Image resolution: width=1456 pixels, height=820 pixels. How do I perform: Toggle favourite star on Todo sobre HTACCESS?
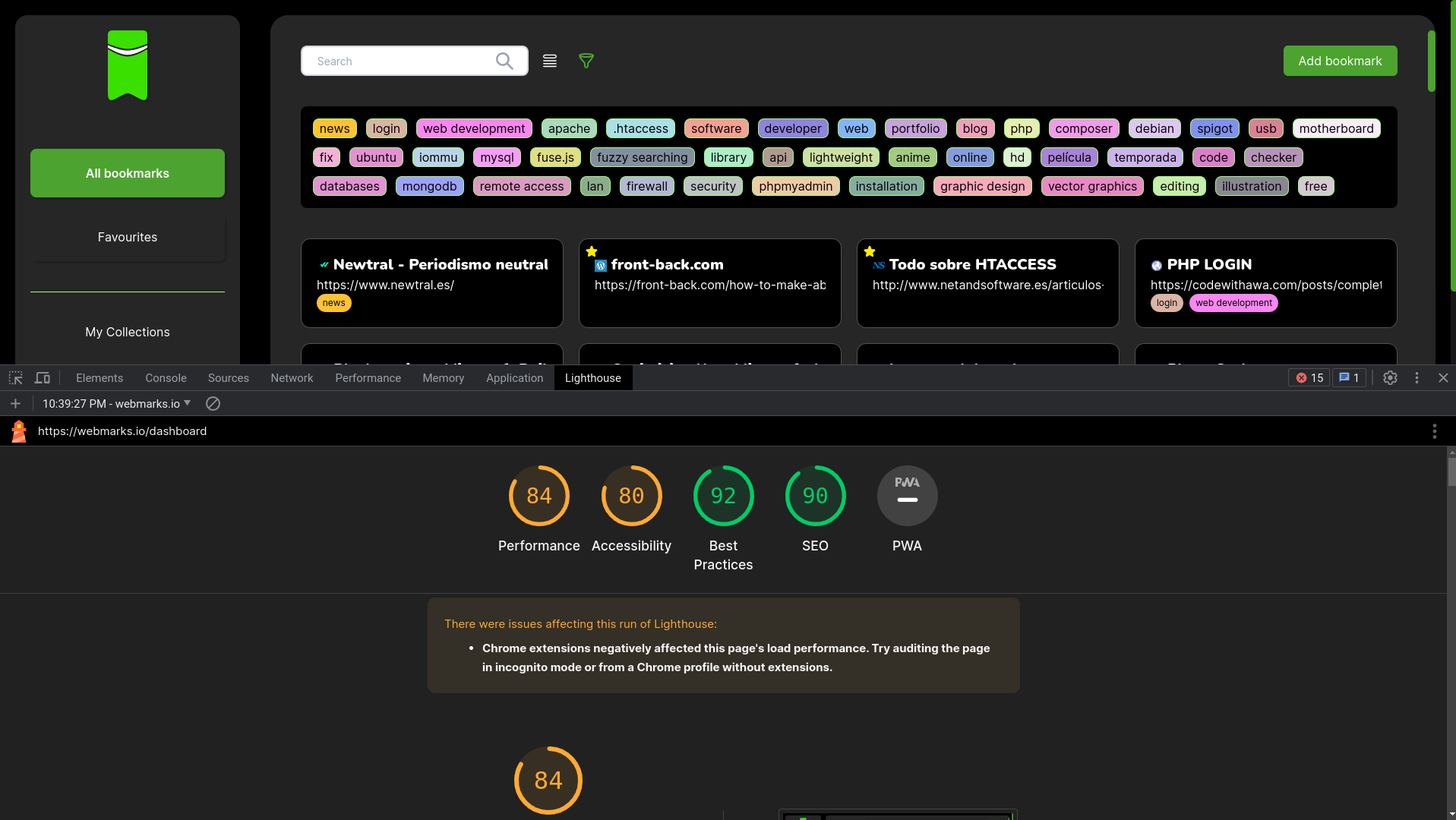(x=870, y=251)
